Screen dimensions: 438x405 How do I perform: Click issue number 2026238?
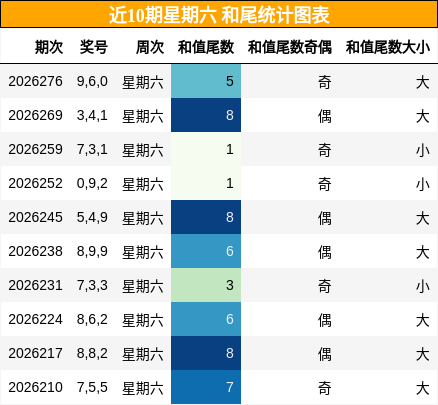point(35,251)
